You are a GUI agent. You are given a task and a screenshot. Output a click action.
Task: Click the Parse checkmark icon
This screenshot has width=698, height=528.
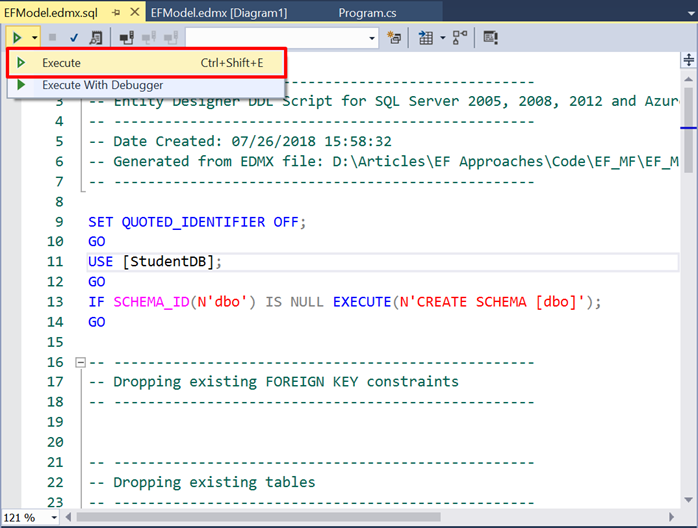tap(74, 38)
